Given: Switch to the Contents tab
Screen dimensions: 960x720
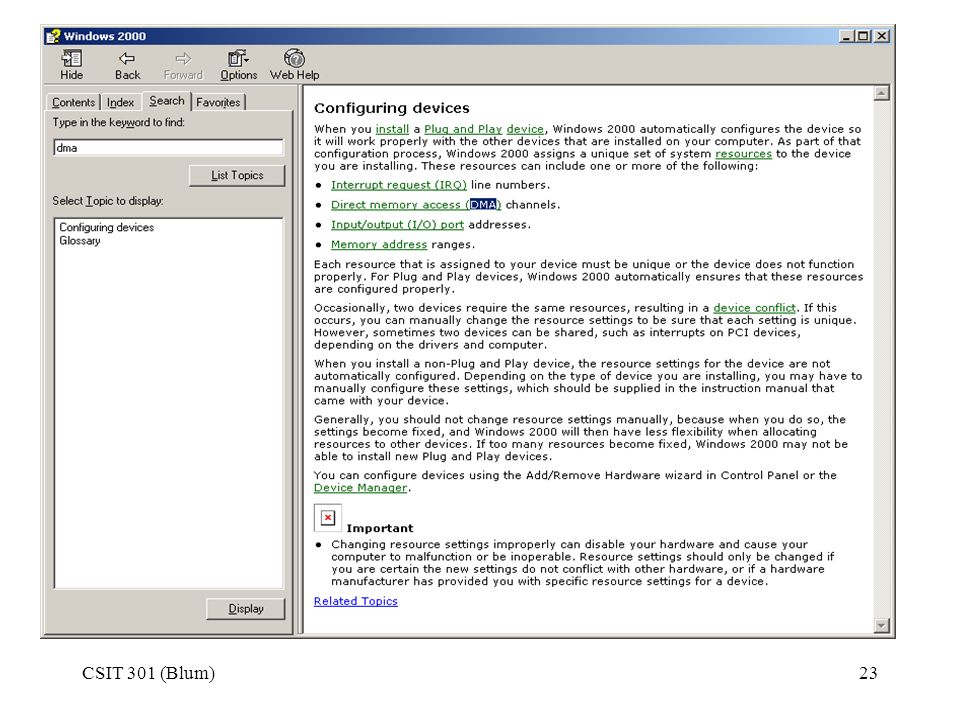Looking at the screenshot, I should [x=73, y=102].
